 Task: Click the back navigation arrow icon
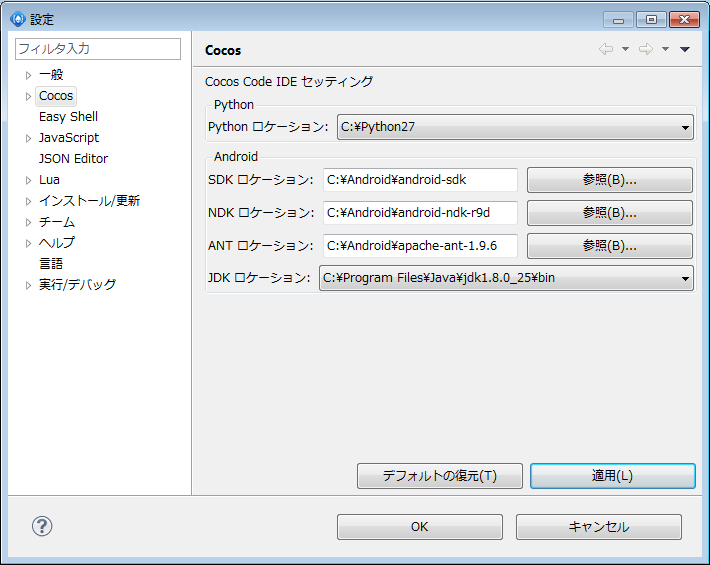[x=606, y=49]
